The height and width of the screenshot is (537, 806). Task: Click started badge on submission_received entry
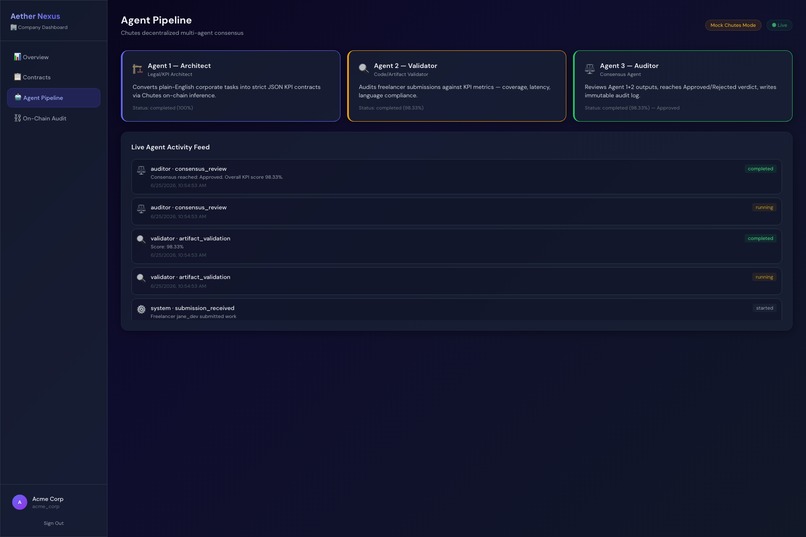764,308
